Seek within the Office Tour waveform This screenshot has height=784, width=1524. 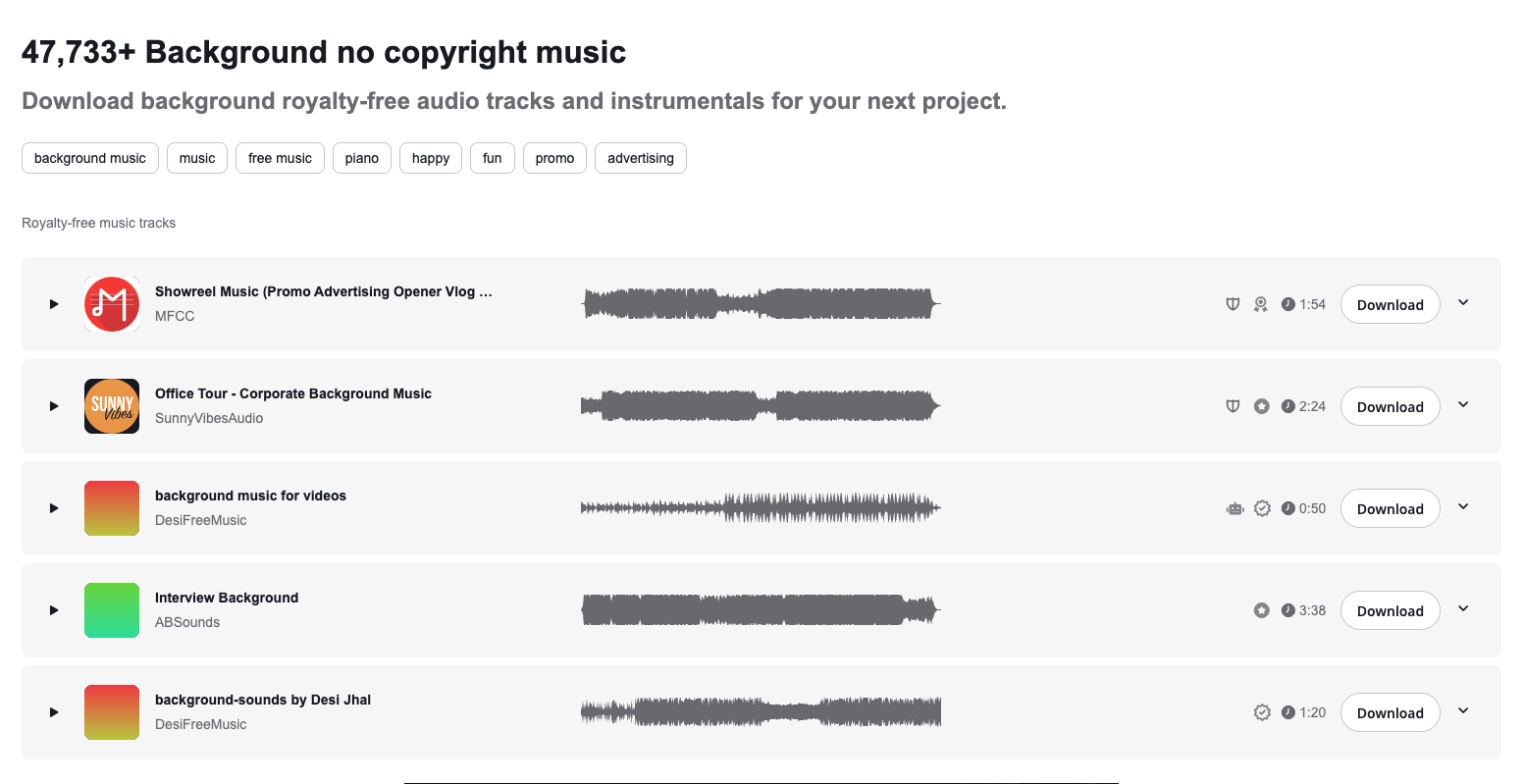(x=761, y=406)
